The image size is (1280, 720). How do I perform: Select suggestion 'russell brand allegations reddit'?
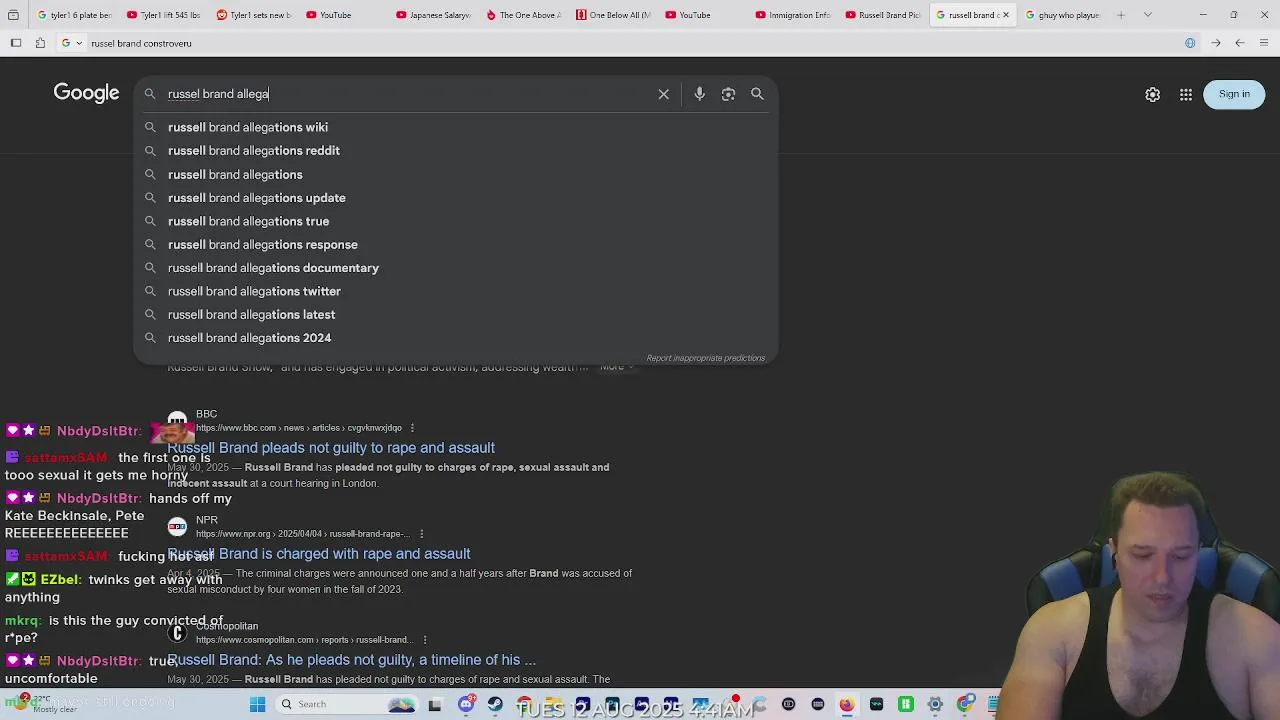coord(455,150)
